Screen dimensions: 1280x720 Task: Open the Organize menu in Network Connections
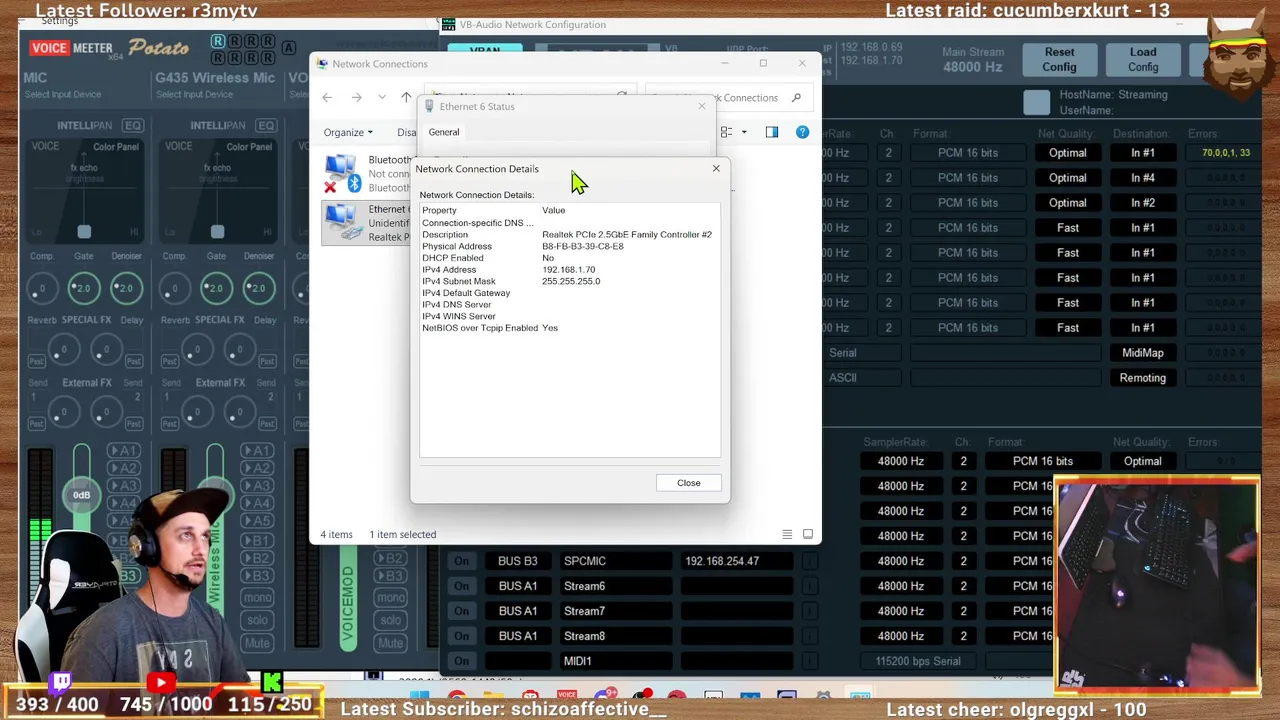tap(347, 132)
